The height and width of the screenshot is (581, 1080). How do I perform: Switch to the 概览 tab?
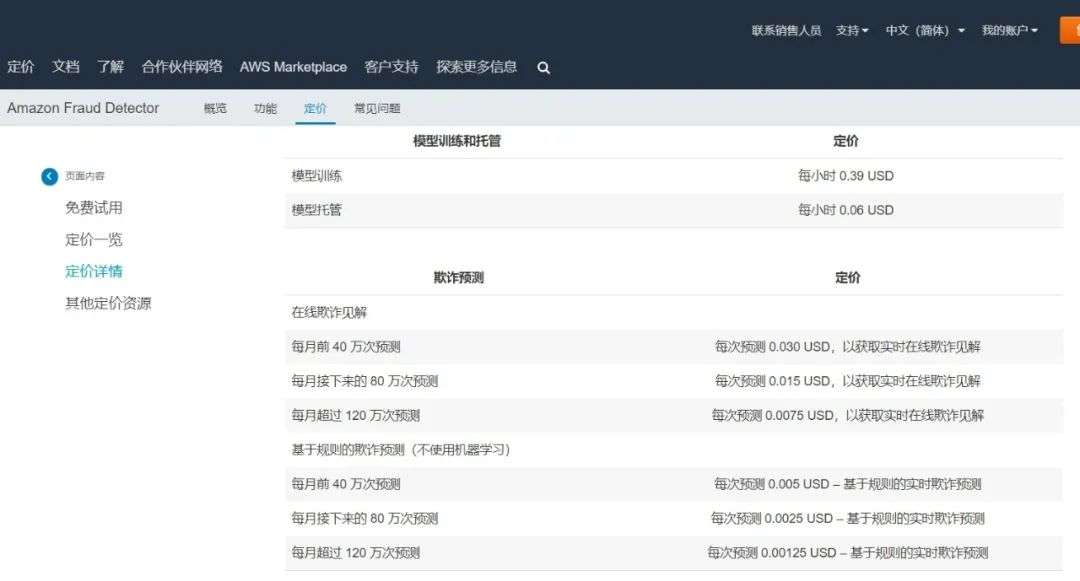(215, 108)
